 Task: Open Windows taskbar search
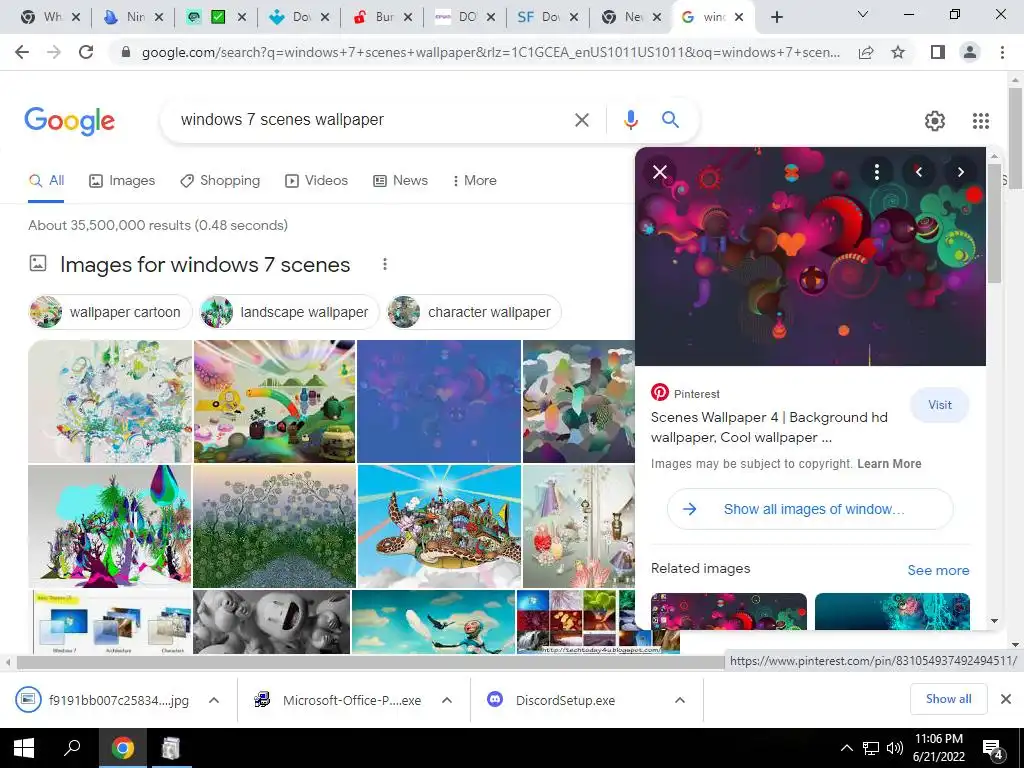(x=72, y=748)
